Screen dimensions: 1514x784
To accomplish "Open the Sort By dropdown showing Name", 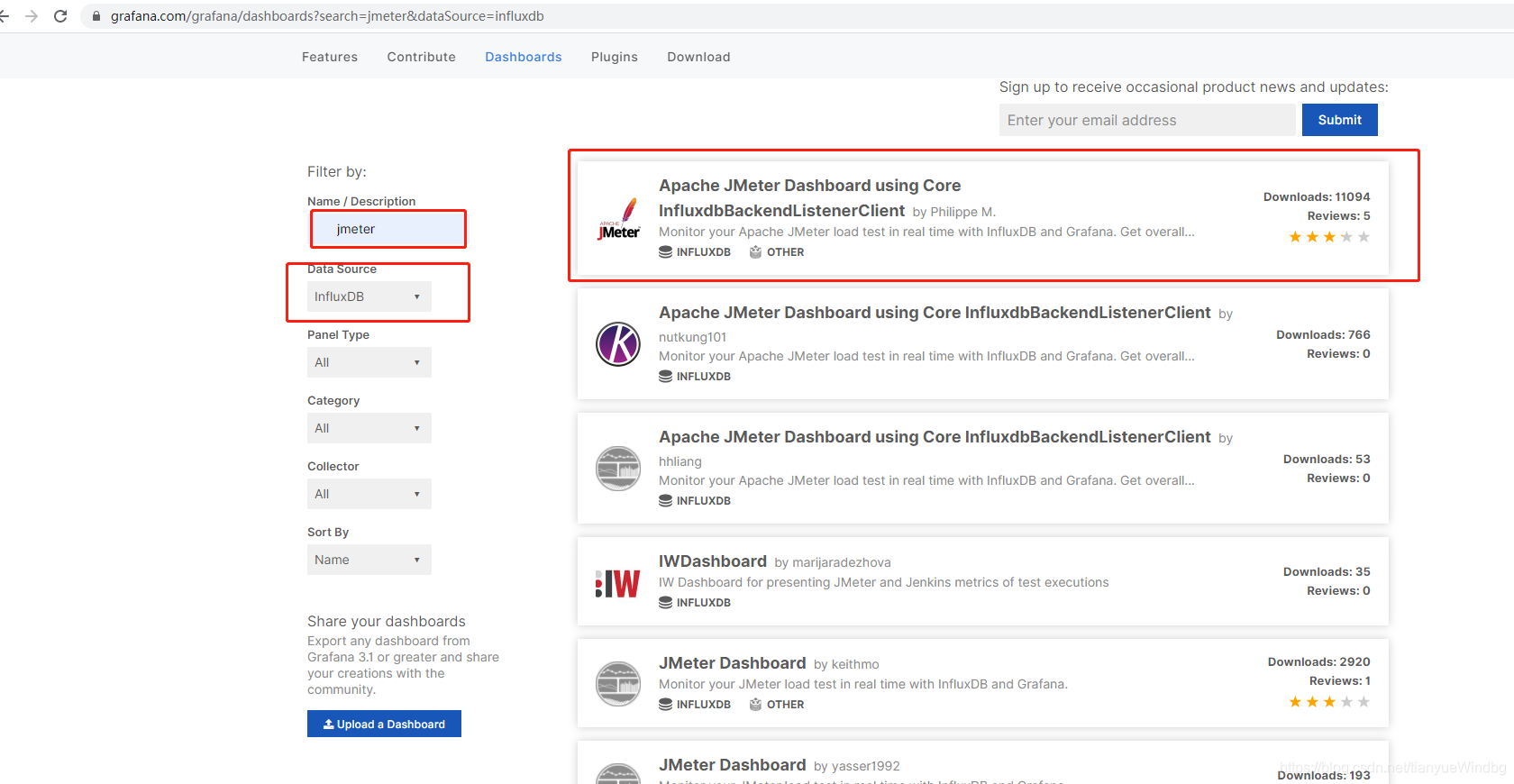I will coord(369,560).
